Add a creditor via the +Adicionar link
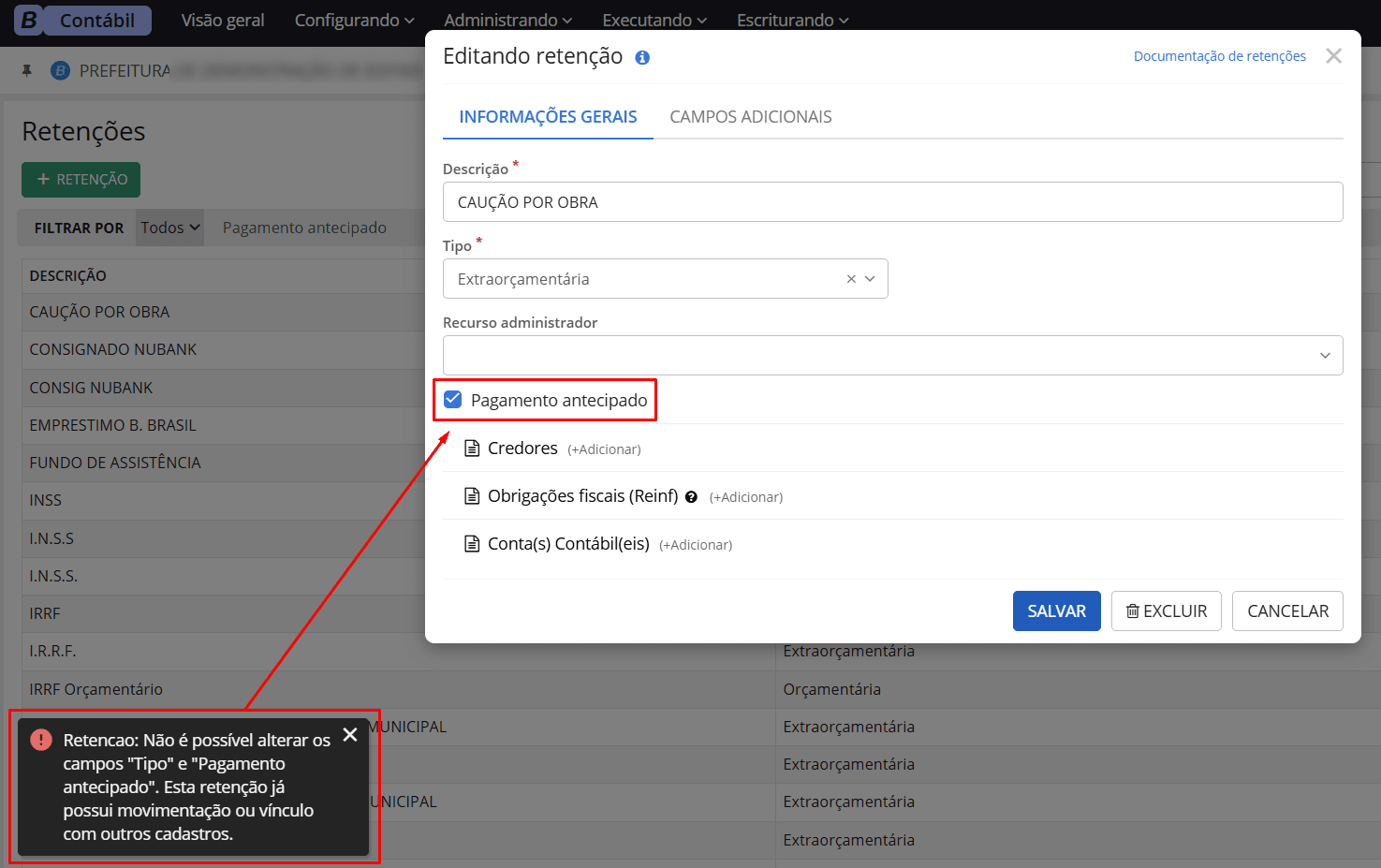The width and height of the screenshot is (1381, 868). pyautogui.click(x=604, y=449)
